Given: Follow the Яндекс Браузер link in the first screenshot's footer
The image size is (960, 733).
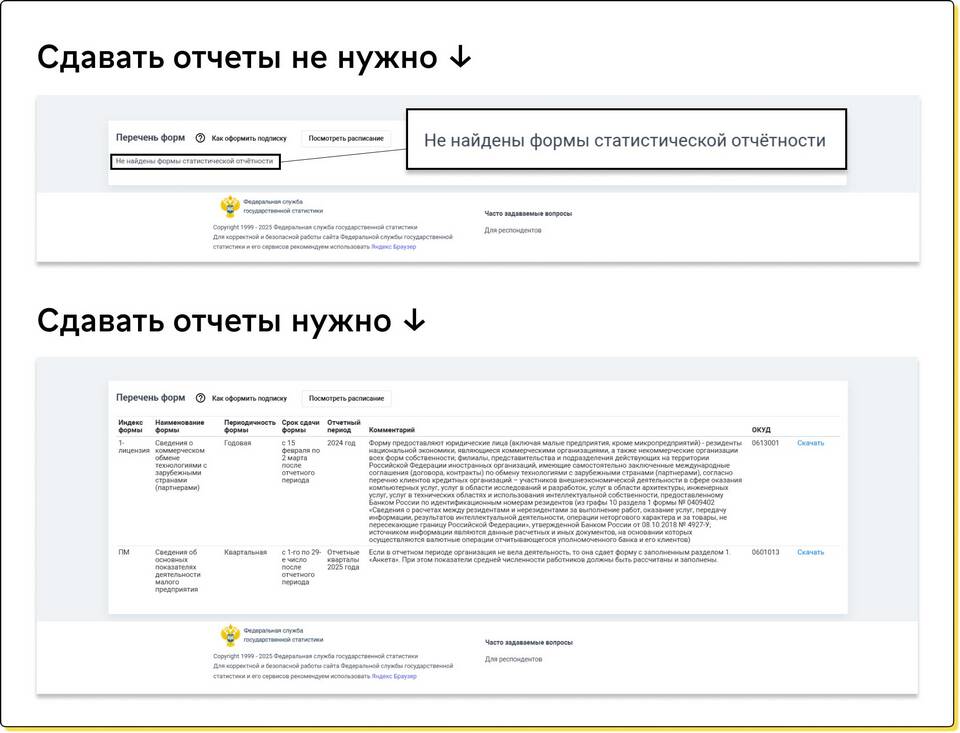Looking at the screenshot, I should pyautogui.click(x=393, y=246).
